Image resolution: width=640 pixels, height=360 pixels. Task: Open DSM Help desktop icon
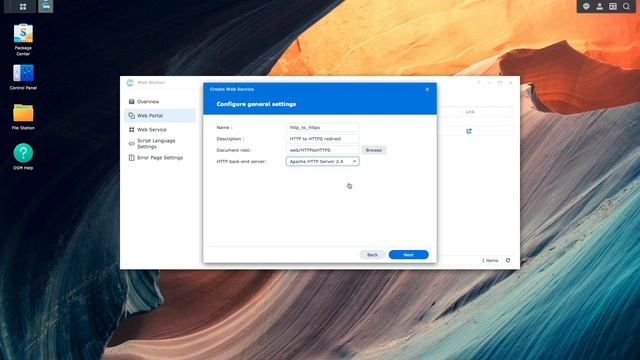[23, 157]
